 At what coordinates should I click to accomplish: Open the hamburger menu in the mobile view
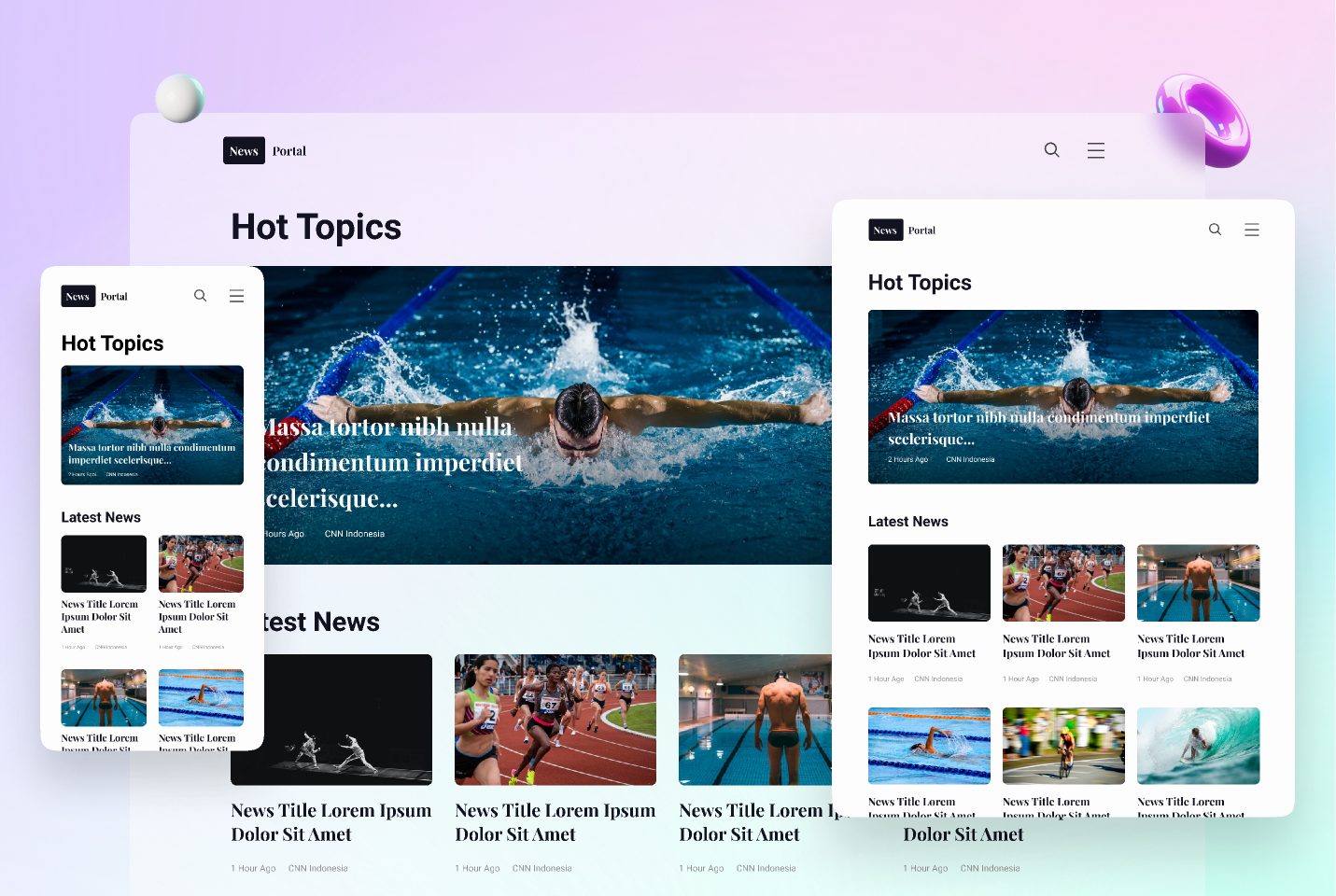[x=236, y=296]
